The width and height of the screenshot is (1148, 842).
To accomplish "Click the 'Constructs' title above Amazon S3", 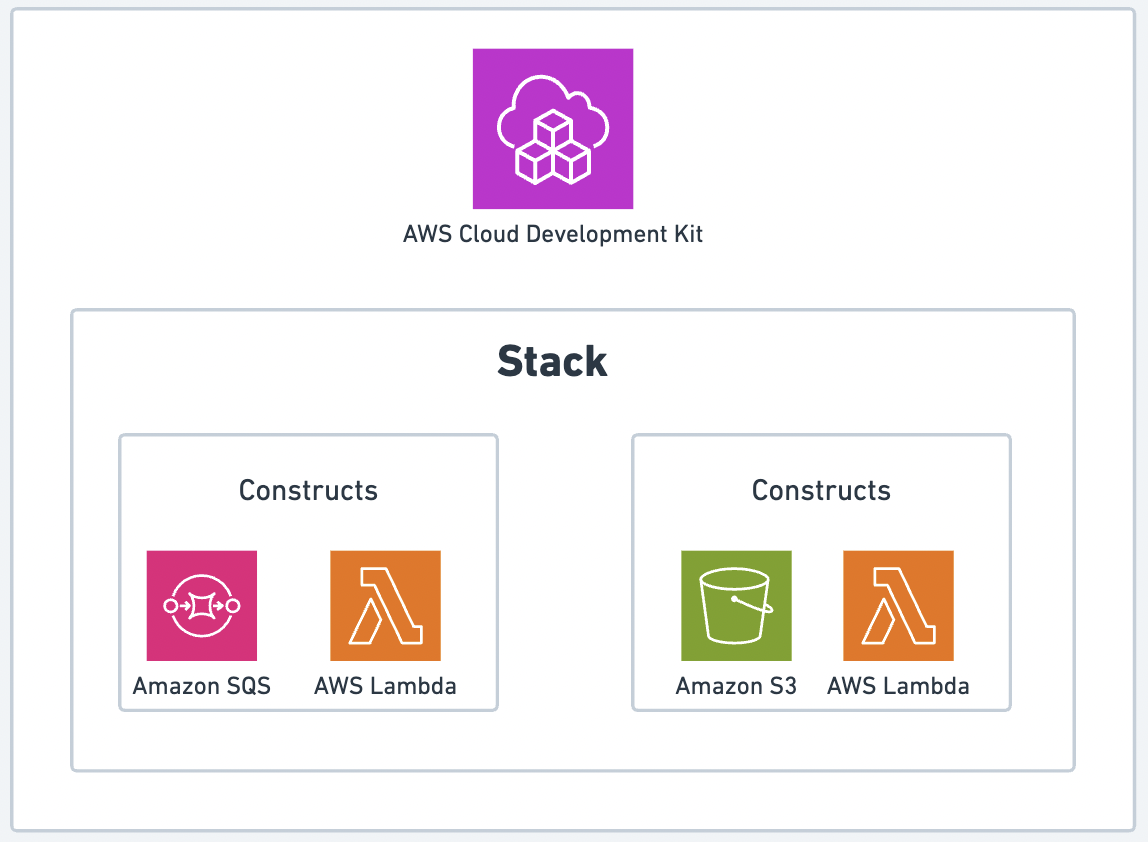I will point(821,491).
